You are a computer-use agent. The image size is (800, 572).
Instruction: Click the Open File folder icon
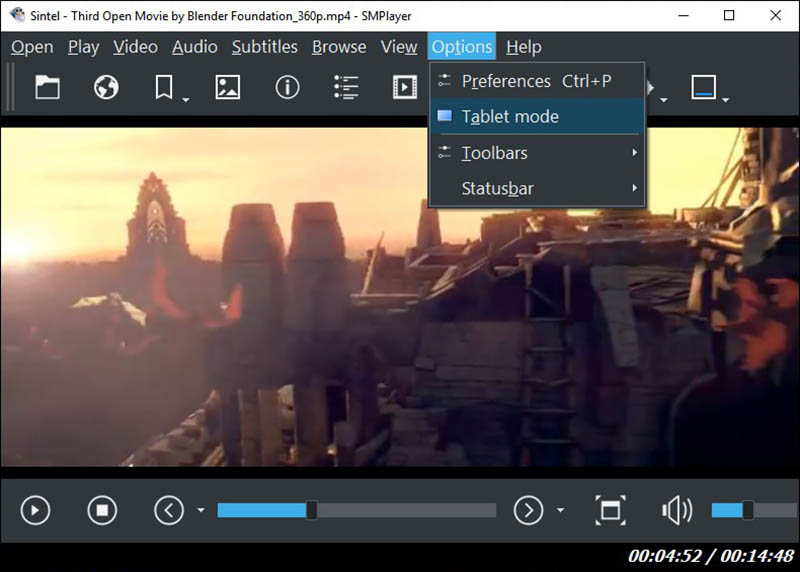(x=47, y=88)
